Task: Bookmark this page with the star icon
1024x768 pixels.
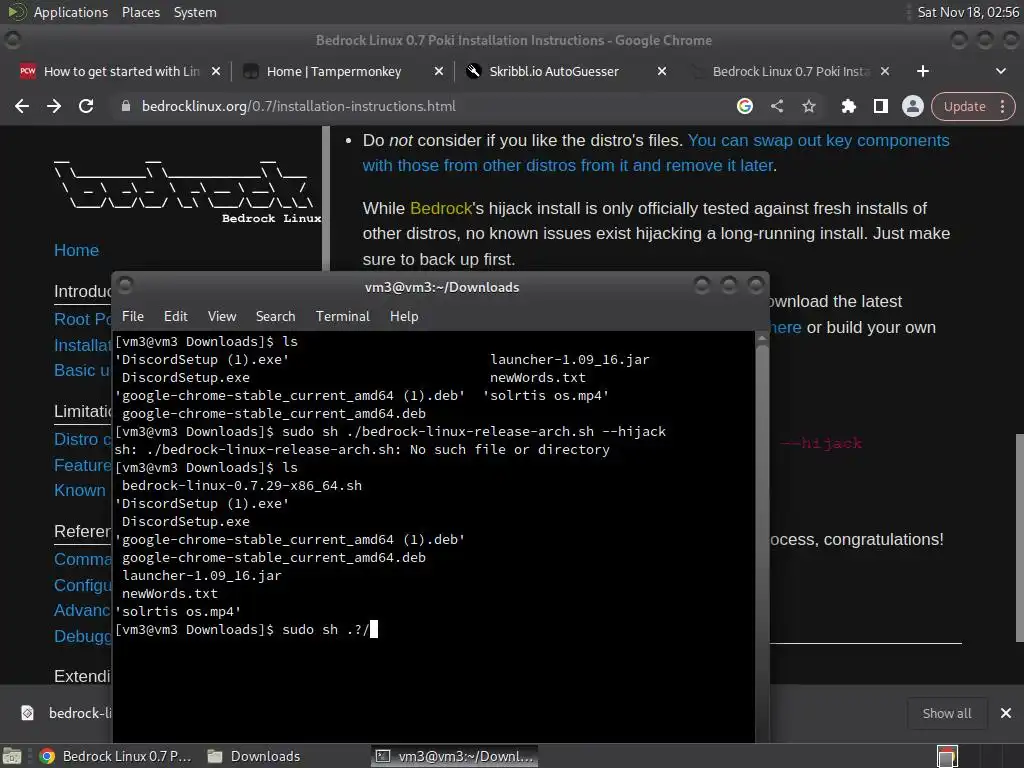Action: (x=808, y=106)
